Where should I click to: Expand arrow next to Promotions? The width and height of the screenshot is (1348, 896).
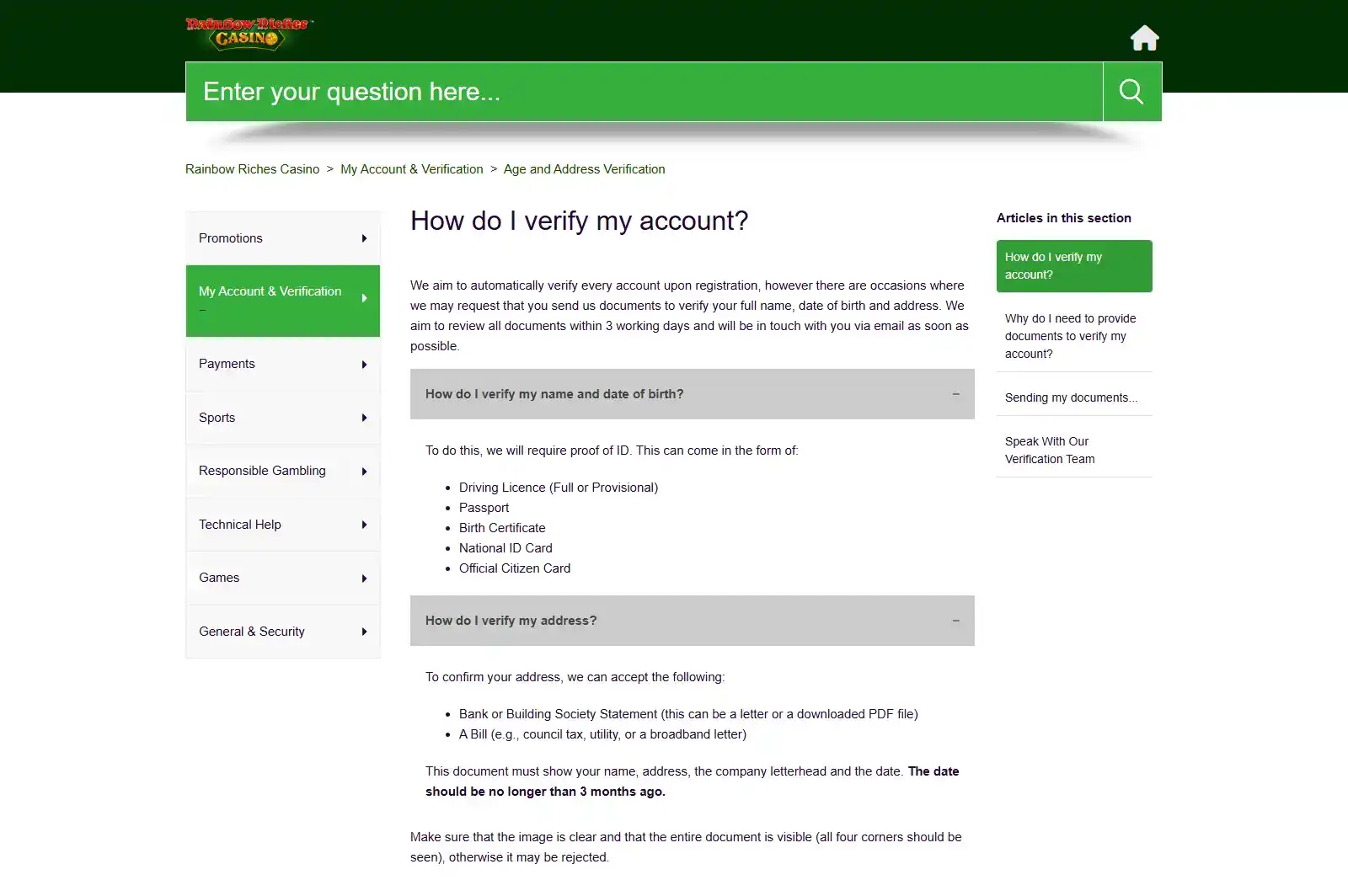click(364, 238)
